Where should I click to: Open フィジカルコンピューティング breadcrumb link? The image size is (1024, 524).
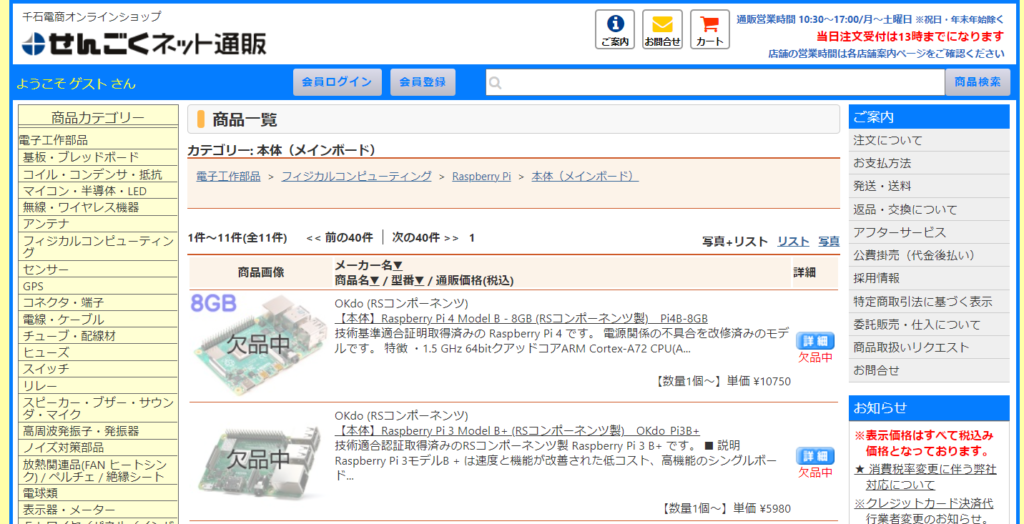(x=357, y=176)
